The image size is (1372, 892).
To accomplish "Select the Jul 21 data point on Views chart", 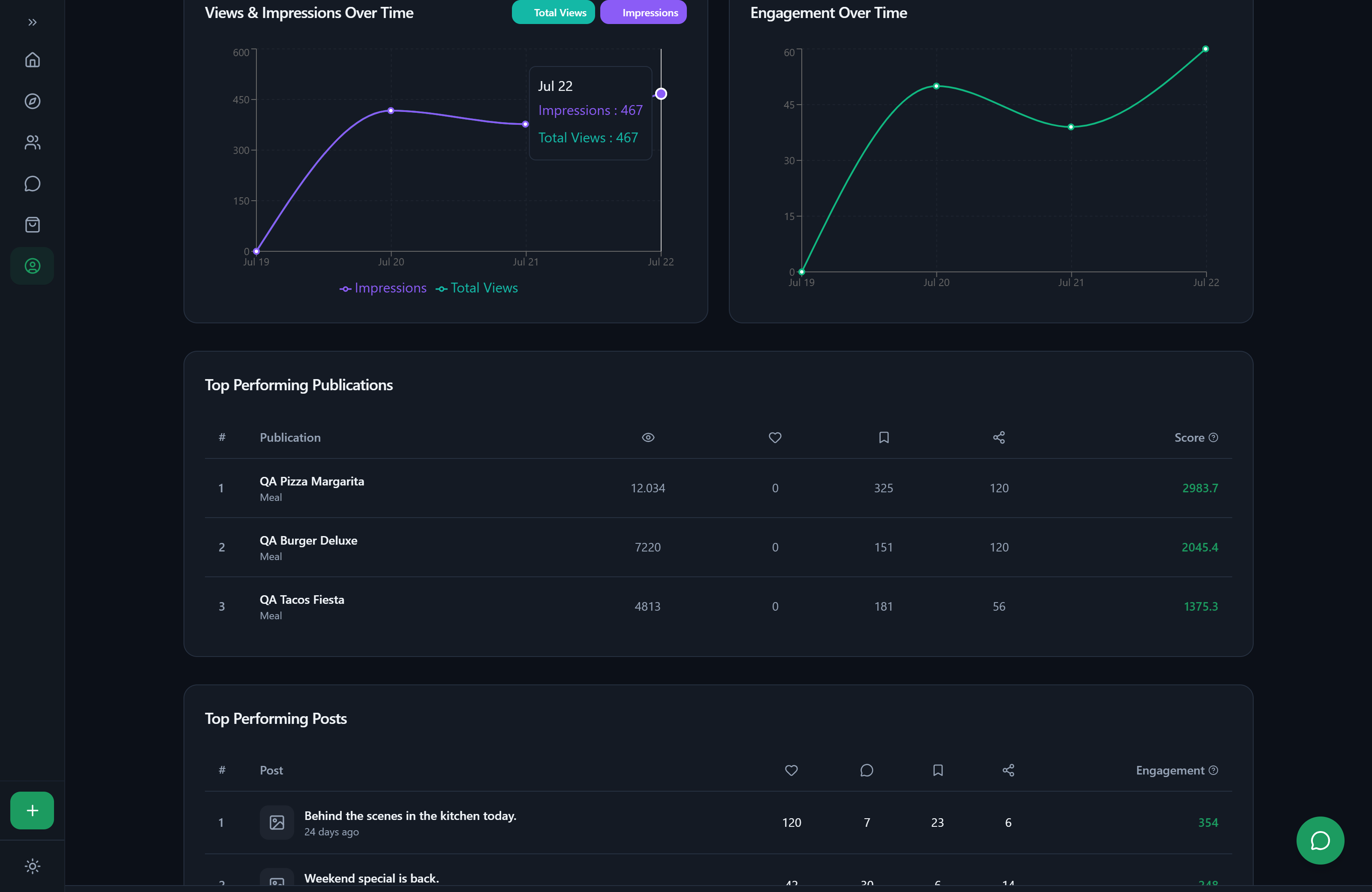I will pyautogui.click(x=525, y=124).
